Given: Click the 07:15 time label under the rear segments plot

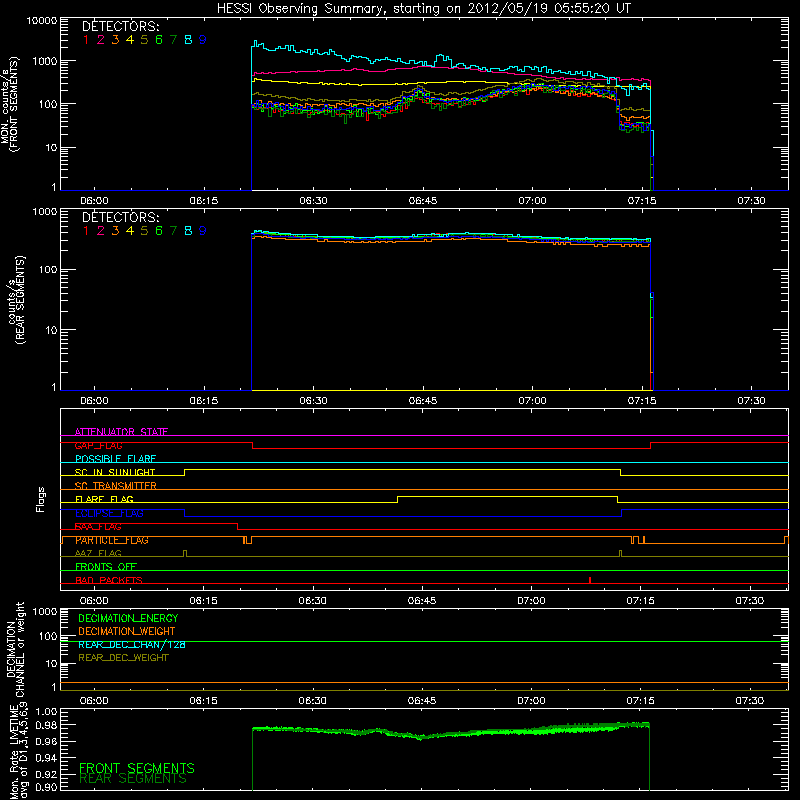Looking at the screenshot, I should (x=641, y=401).
